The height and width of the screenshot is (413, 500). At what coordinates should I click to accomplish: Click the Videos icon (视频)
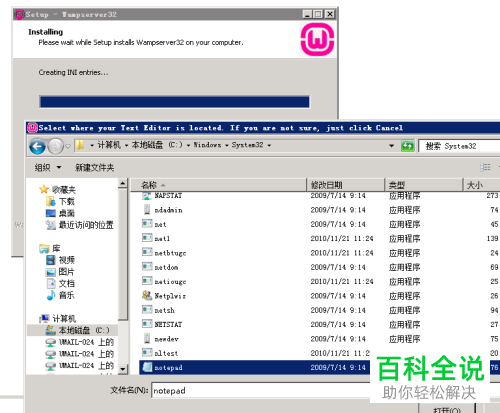click(x=51, y=260)
